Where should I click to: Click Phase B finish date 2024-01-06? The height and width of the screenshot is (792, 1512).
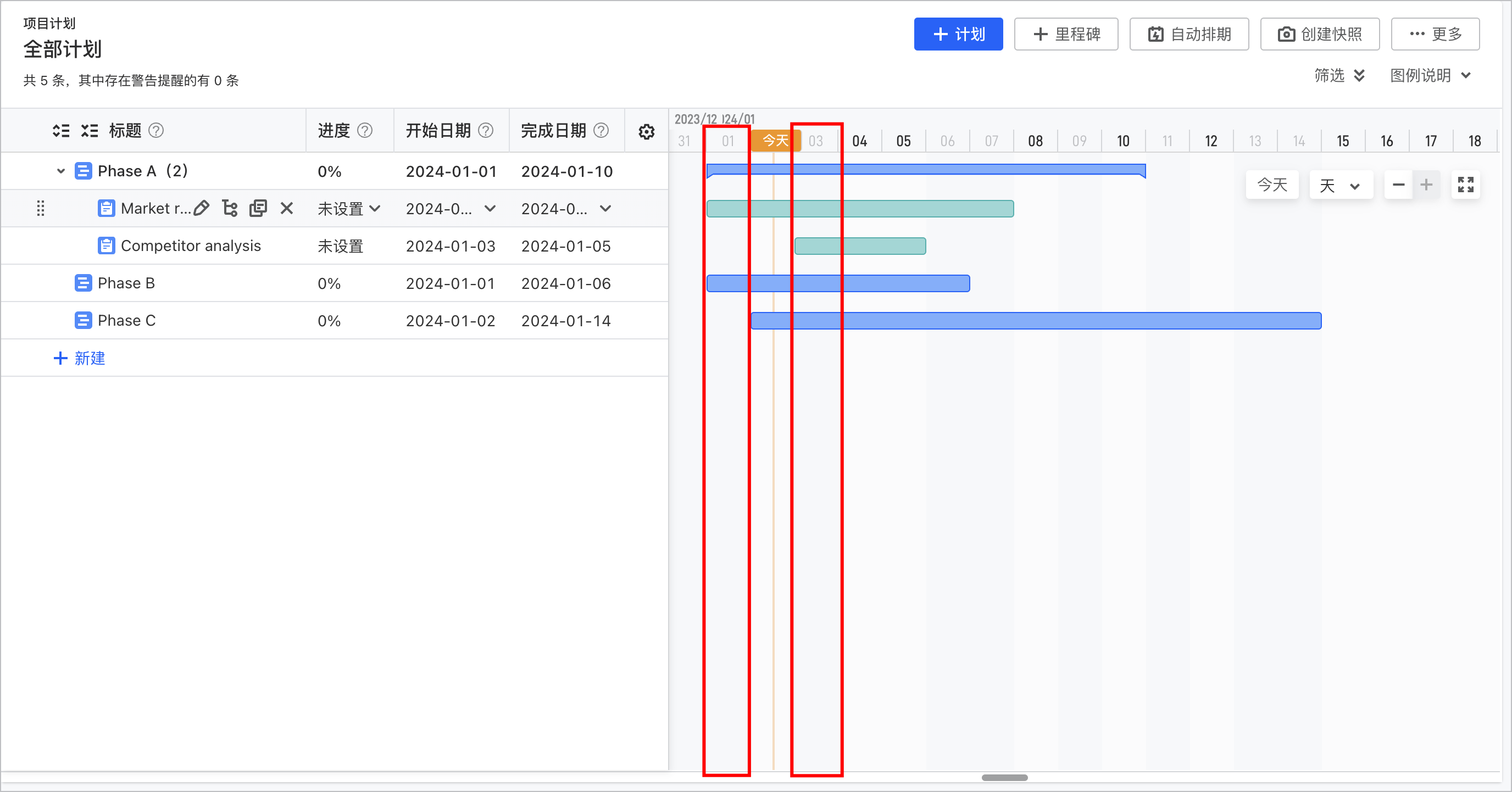(566, 283)
